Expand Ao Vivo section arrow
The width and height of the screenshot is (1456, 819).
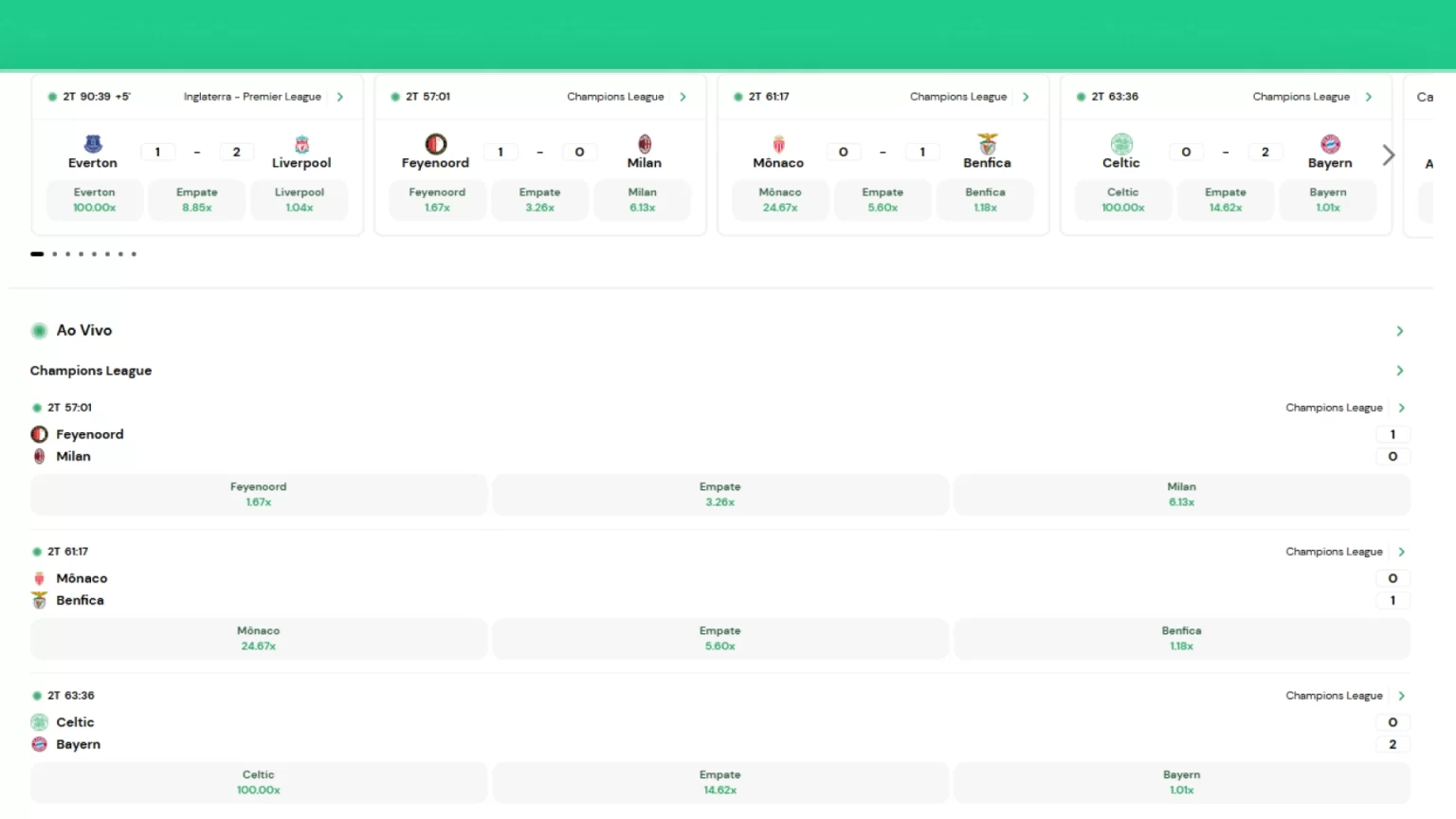click(1400, 331)
